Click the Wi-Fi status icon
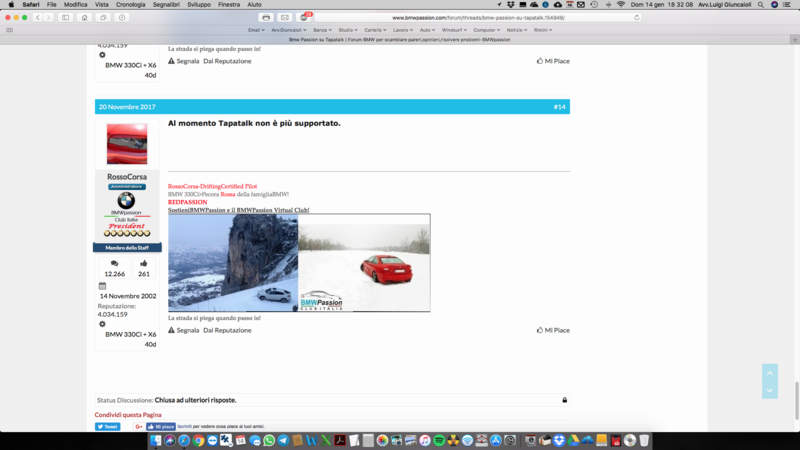 point(621,5)
